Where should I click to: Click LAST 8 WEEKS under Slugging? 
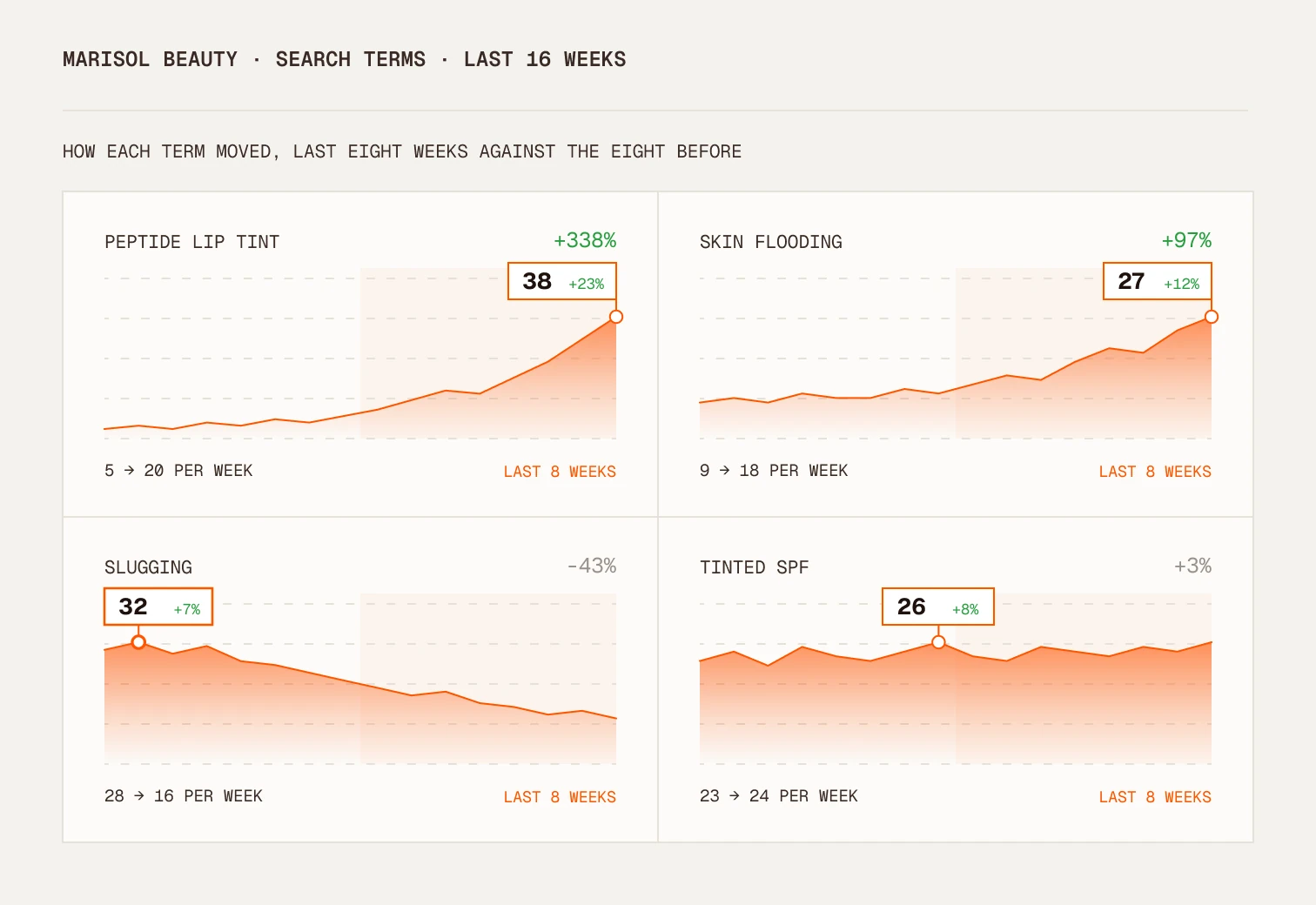[x=560, y=797]
